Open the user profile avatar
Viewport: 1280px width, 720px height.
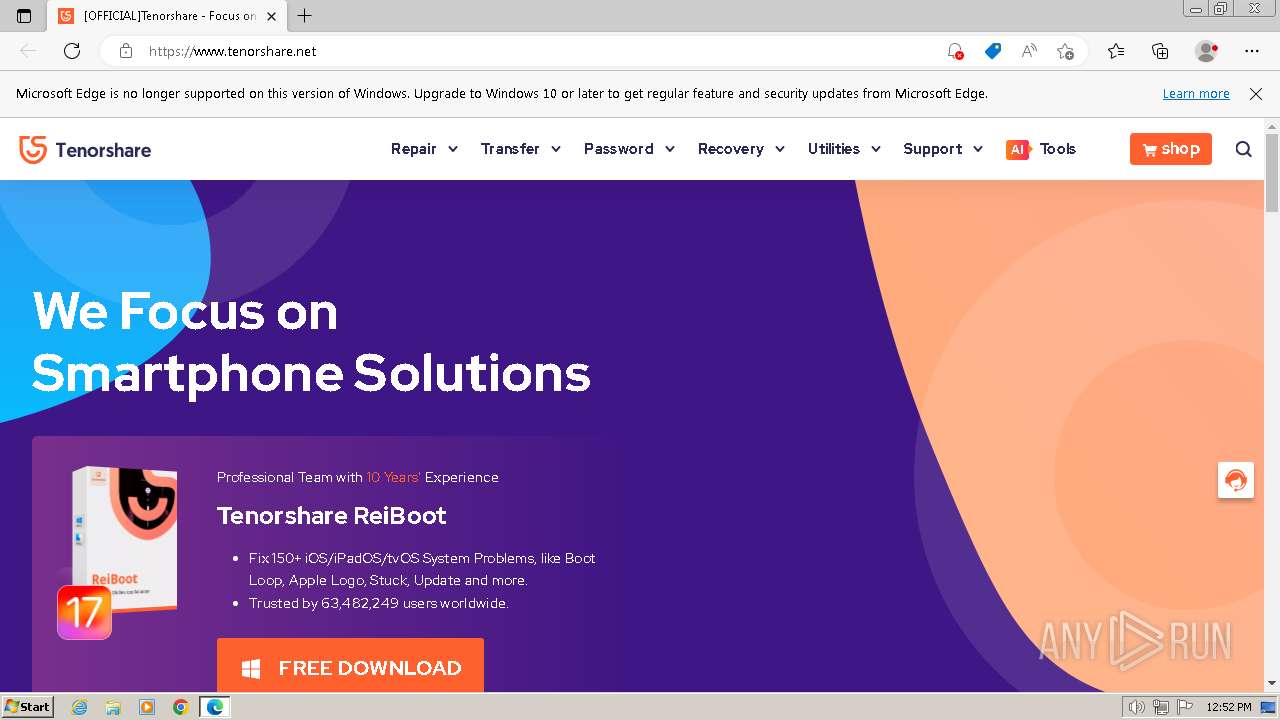click(x=1206, y=51)
